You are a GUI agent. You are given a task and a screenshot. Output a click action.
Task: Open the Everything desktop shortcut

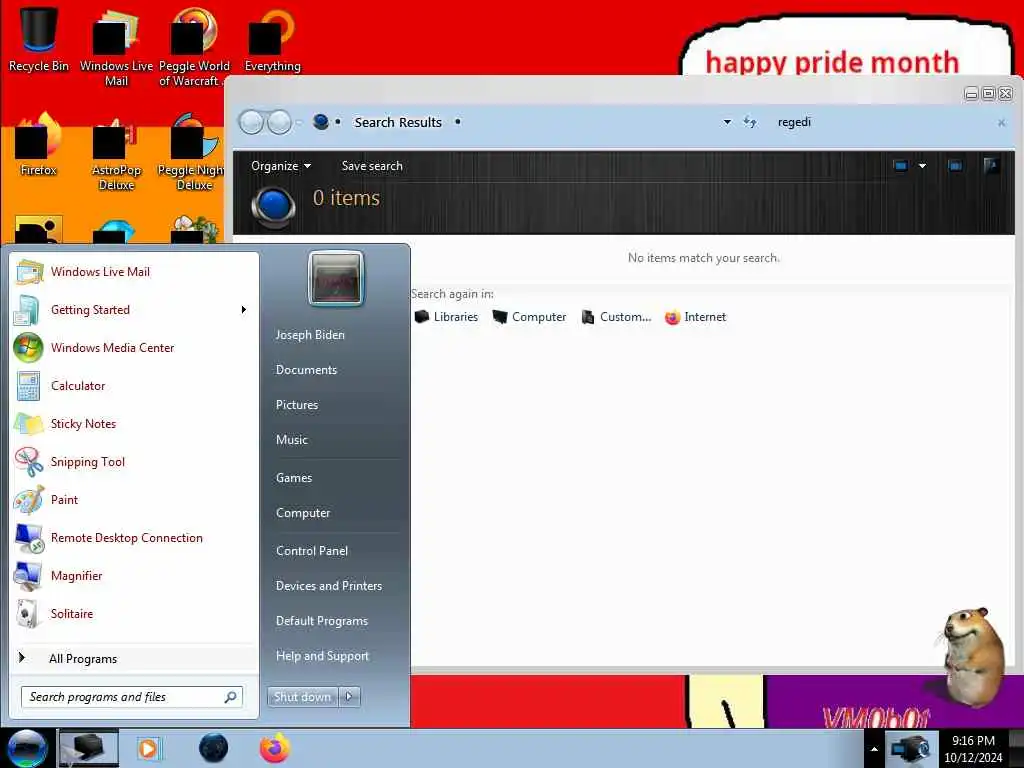pos(272,40)
